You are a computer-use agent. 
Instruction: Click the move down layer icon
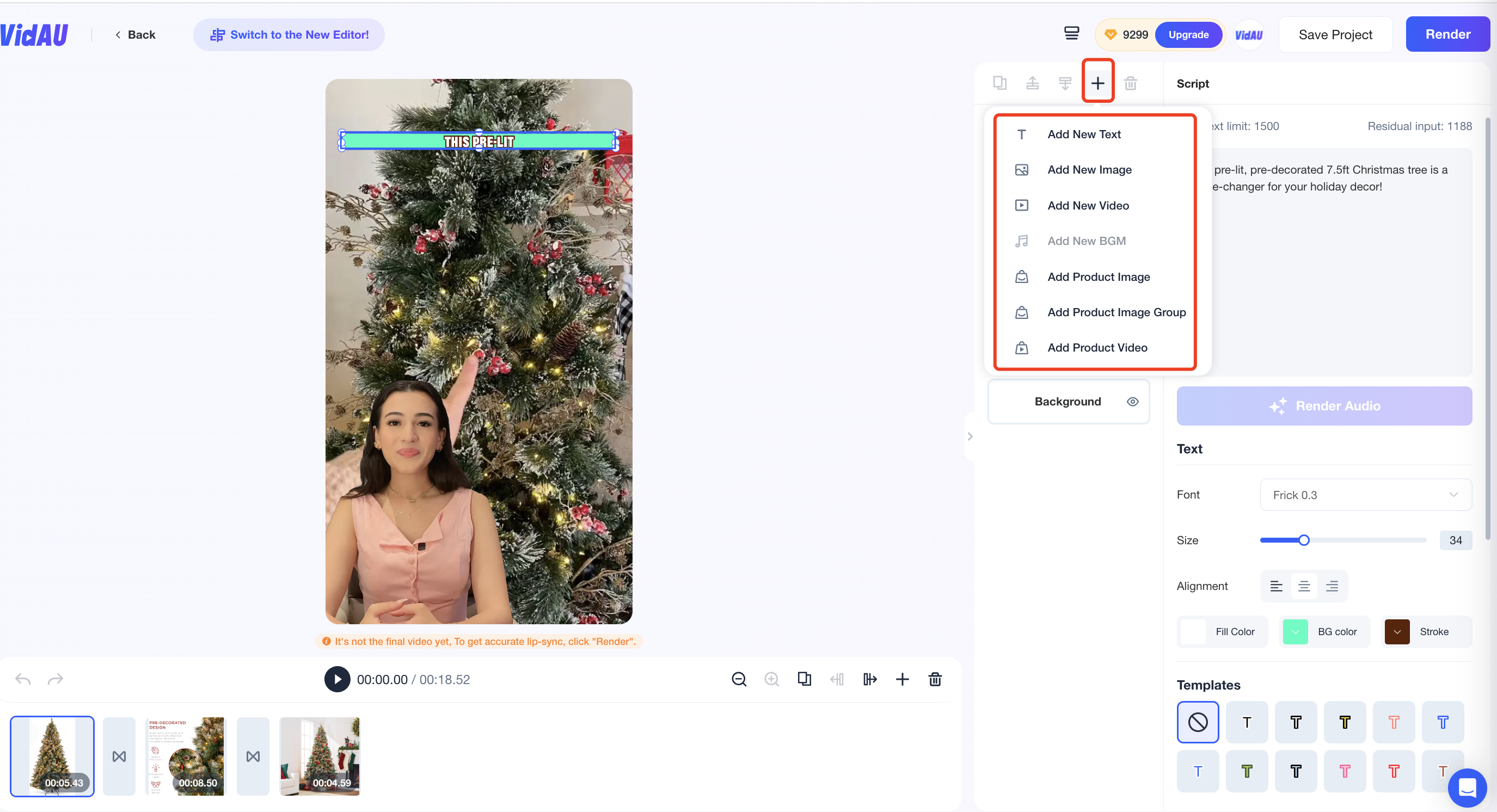coord(1064,83)
